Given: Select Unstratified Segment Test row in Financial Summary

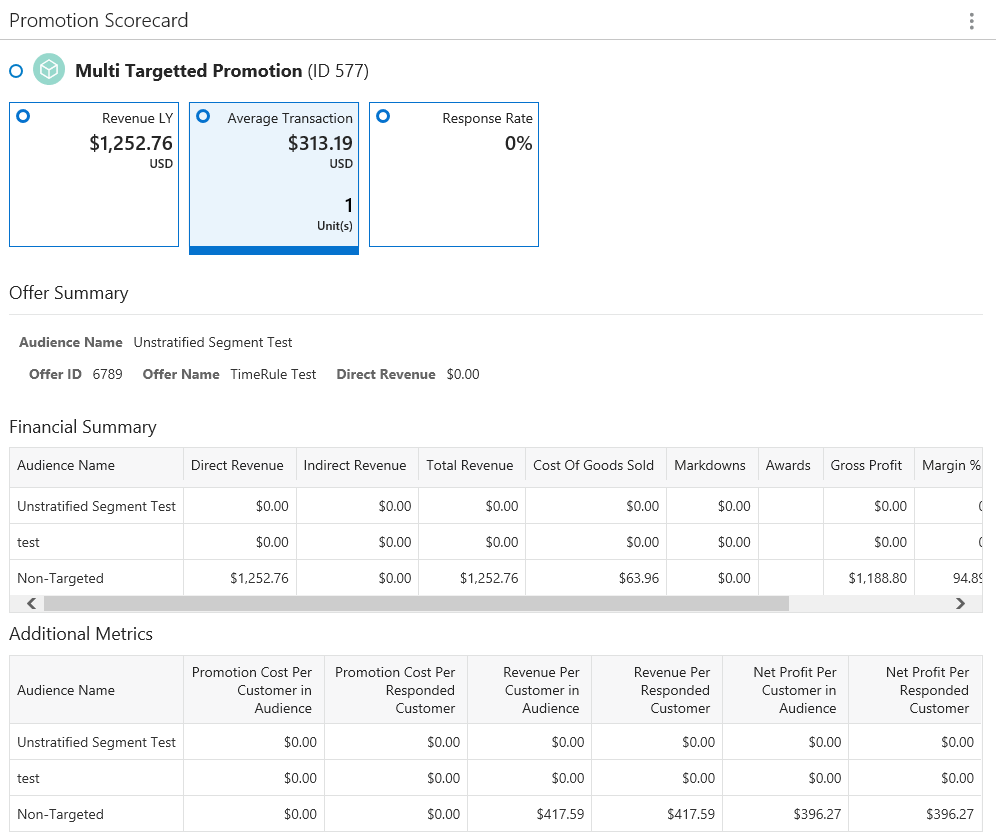Looking at the screenshot, I should click(496, 506).
